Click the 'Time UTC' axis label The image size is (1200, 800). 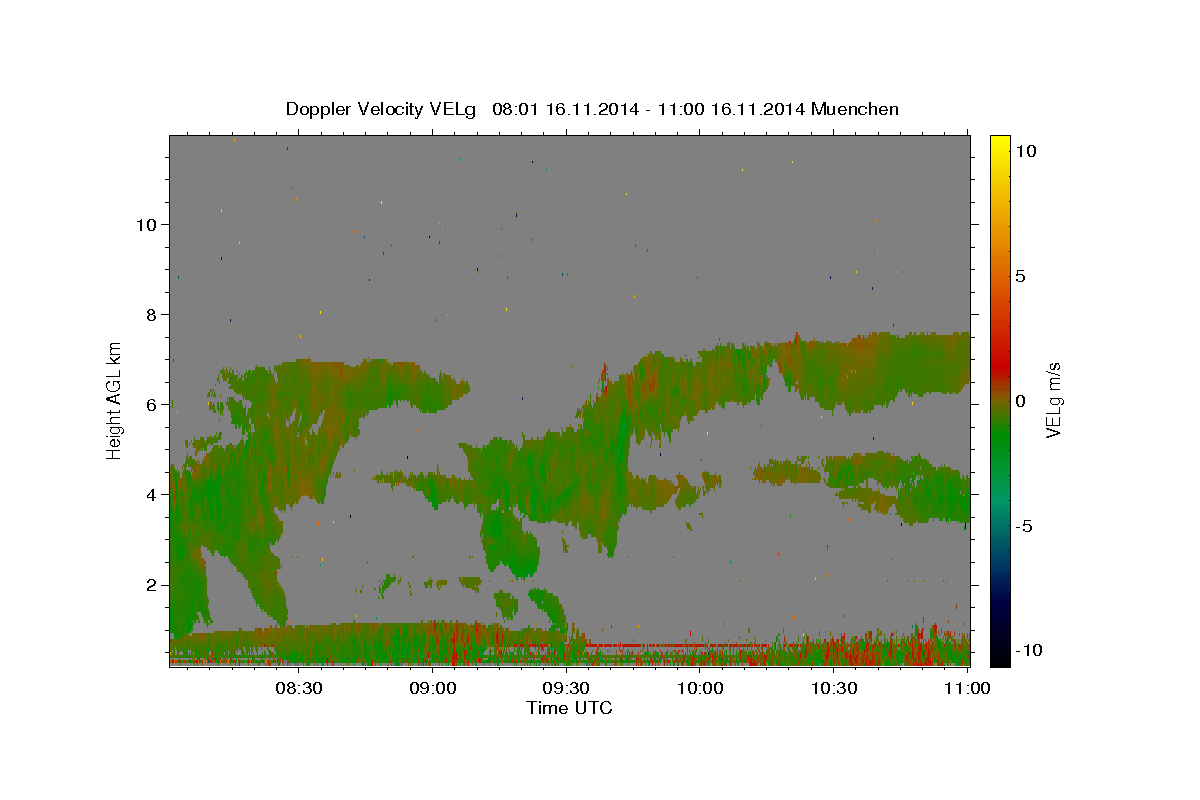[x=569, y=708]
